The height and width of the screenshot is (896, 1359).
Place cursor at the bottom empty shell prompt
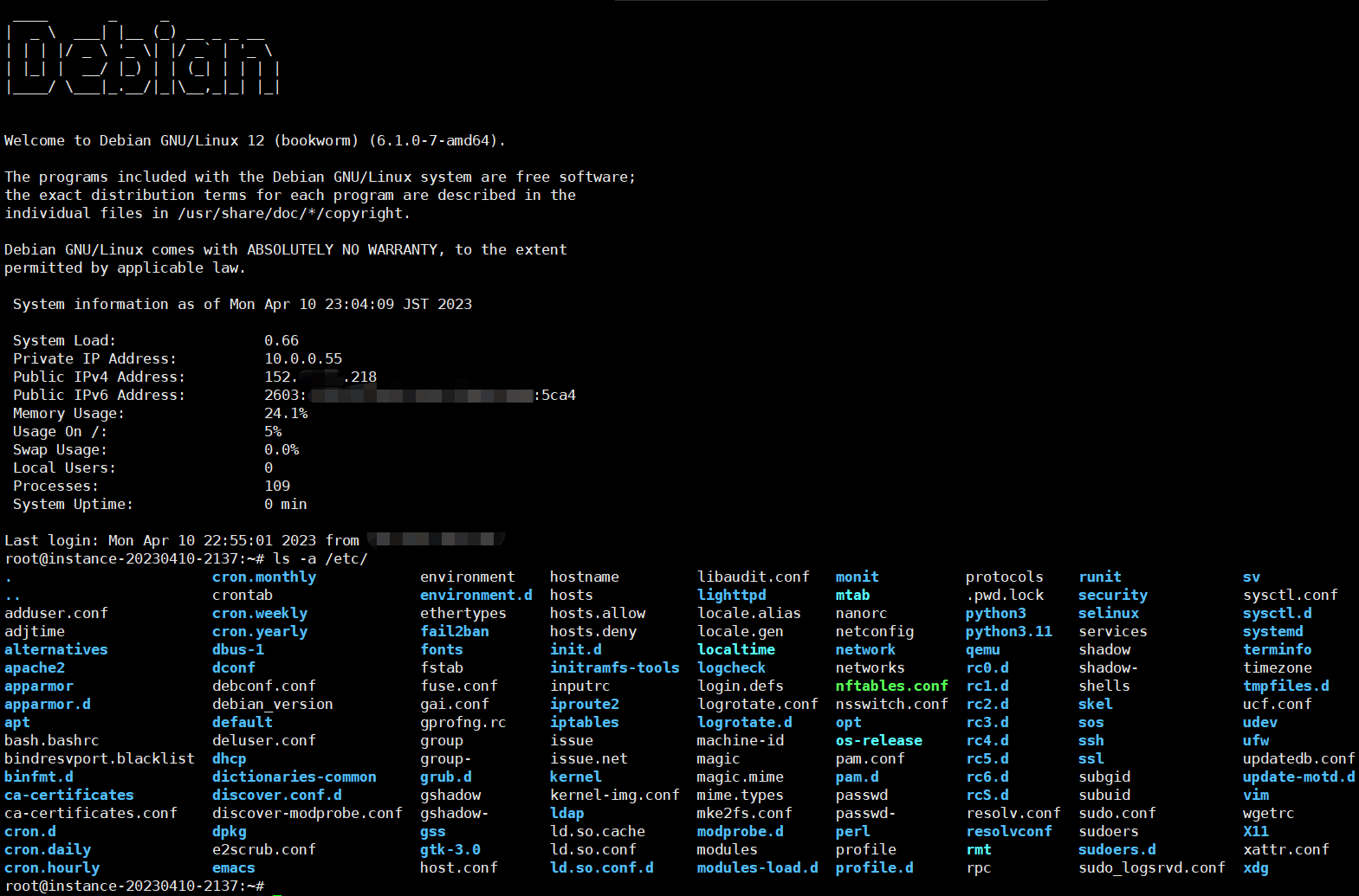click(277, 886)
